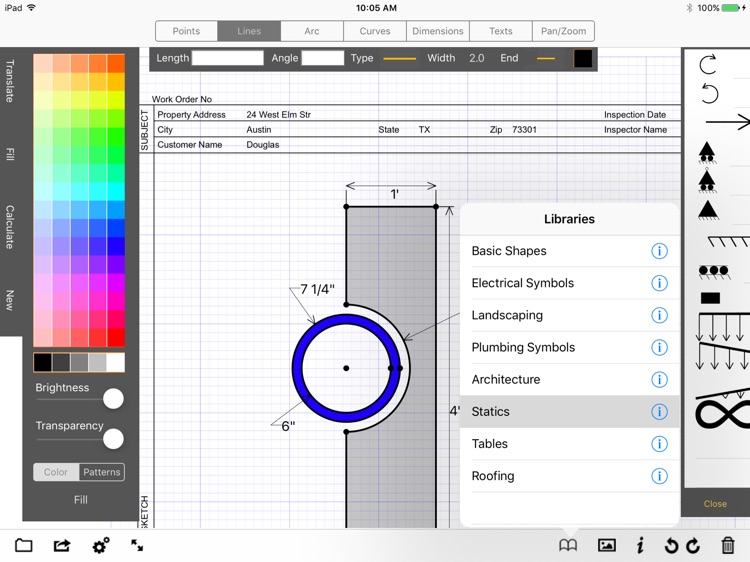Open the folder icon in bottom toolbar
The image size is (750, 562).
(24, 545)
